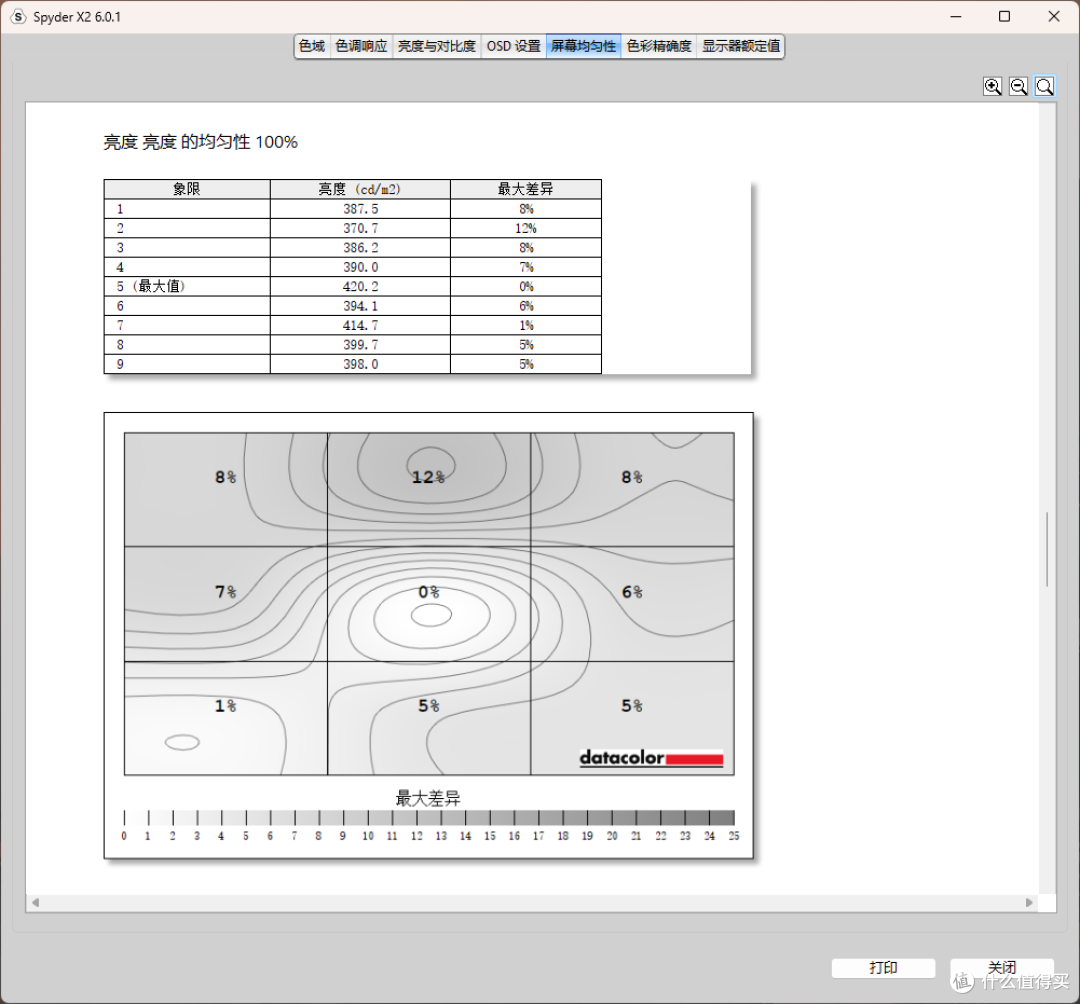Image resolution: width=1080 pixels, height=1004 pixels.
Task: Click the 1% cell in the table
Action: [526, 325]
